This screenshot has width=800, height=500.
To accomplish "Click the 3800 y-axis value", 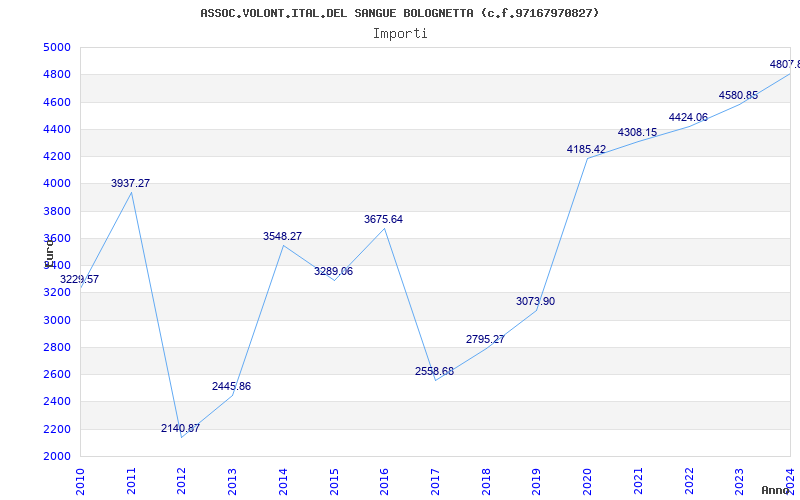I will pos(57,211).
